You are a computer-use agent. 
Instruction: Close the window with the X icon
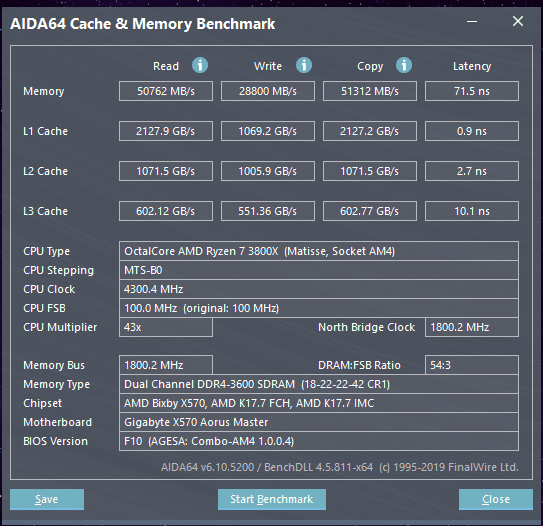click(x=518, y=21)
